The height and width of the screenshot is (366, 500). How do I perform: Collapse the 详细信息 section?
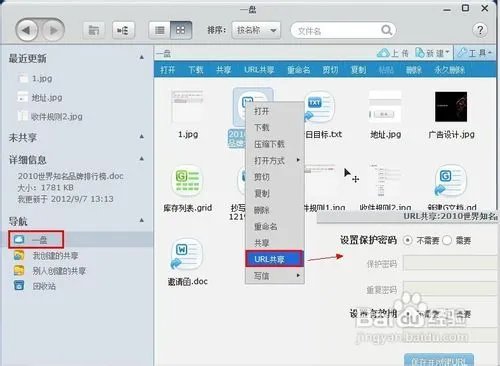click(x=142, y=159)
